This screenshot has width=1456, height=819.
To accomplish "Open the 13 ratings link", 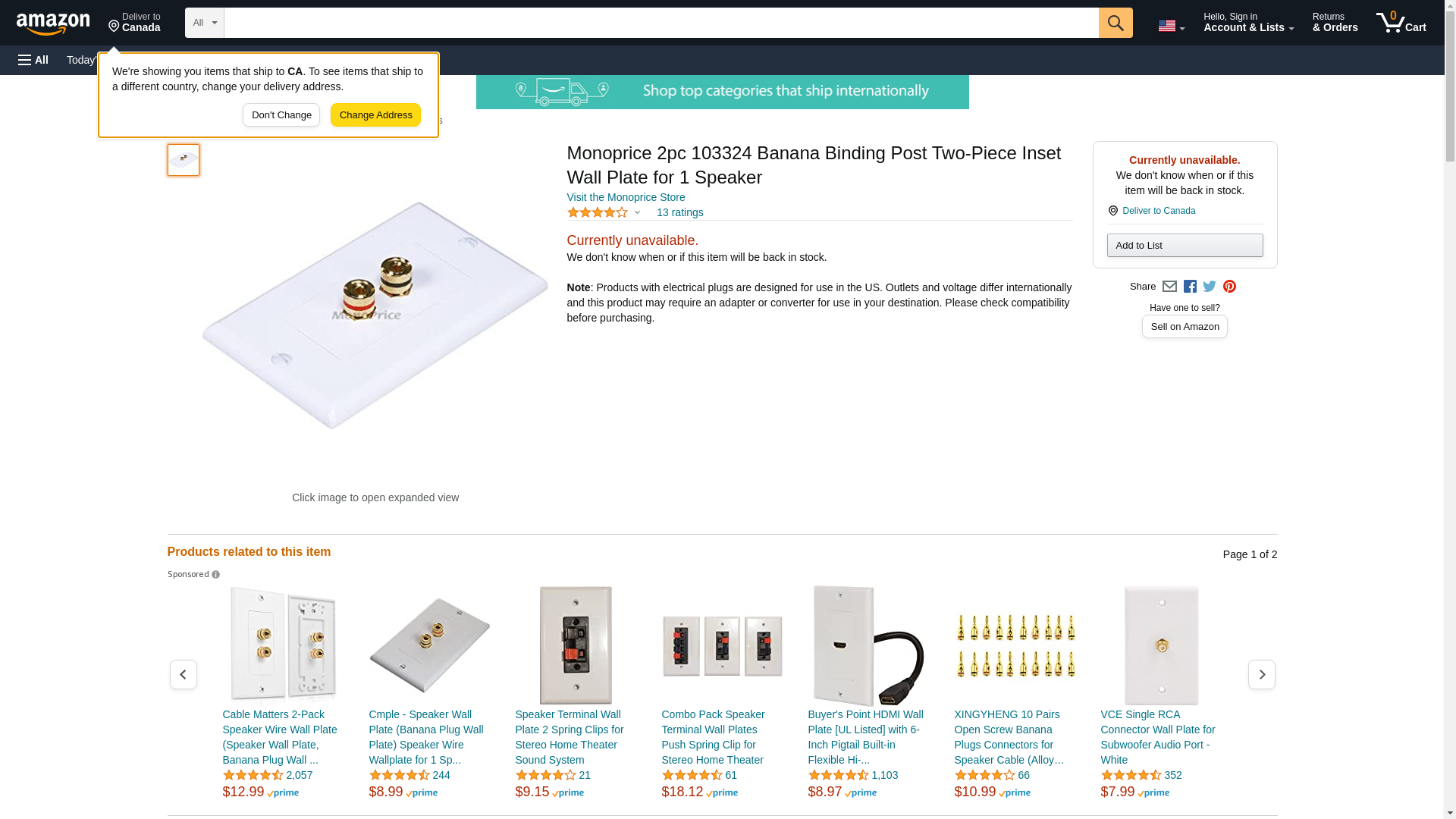I will point(679,212).
